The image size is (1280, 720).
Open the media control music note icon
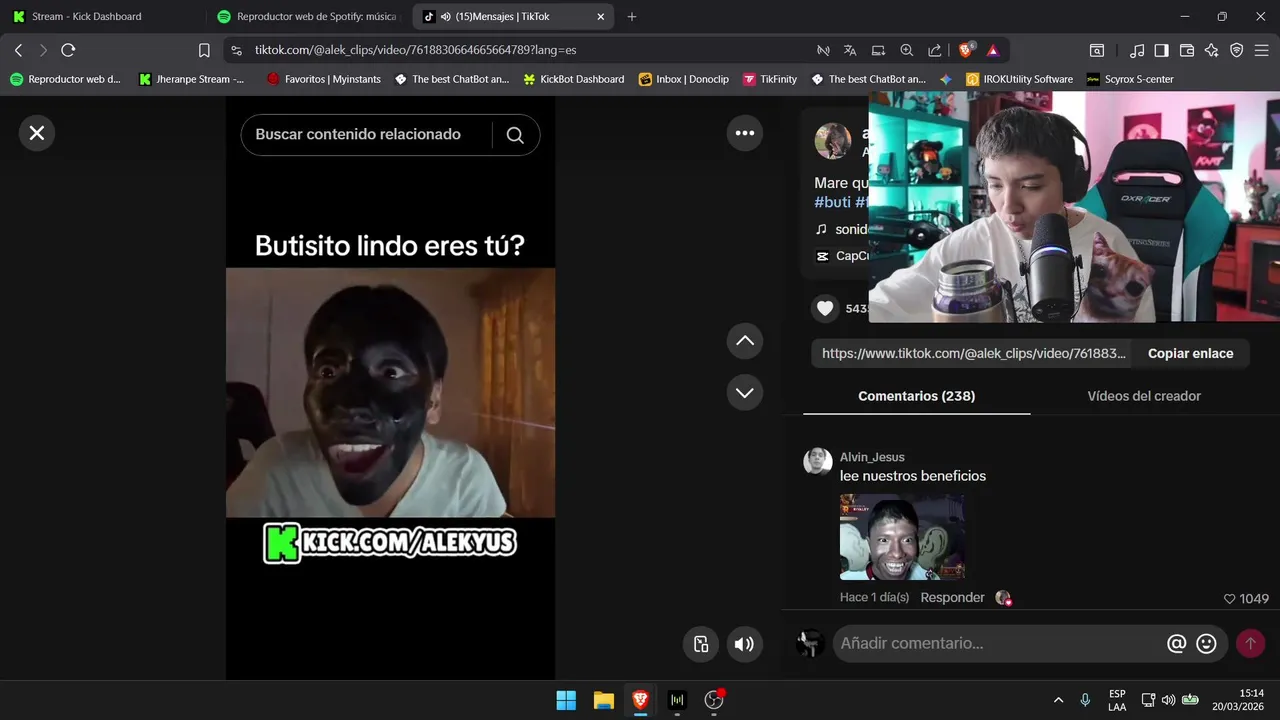pyautogui.click(x=1137, y=50)
